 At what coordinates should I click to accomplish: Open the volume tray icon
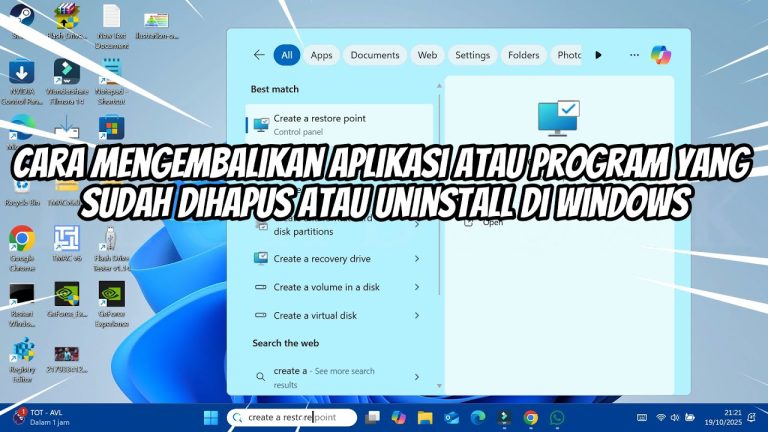point(675,418)
